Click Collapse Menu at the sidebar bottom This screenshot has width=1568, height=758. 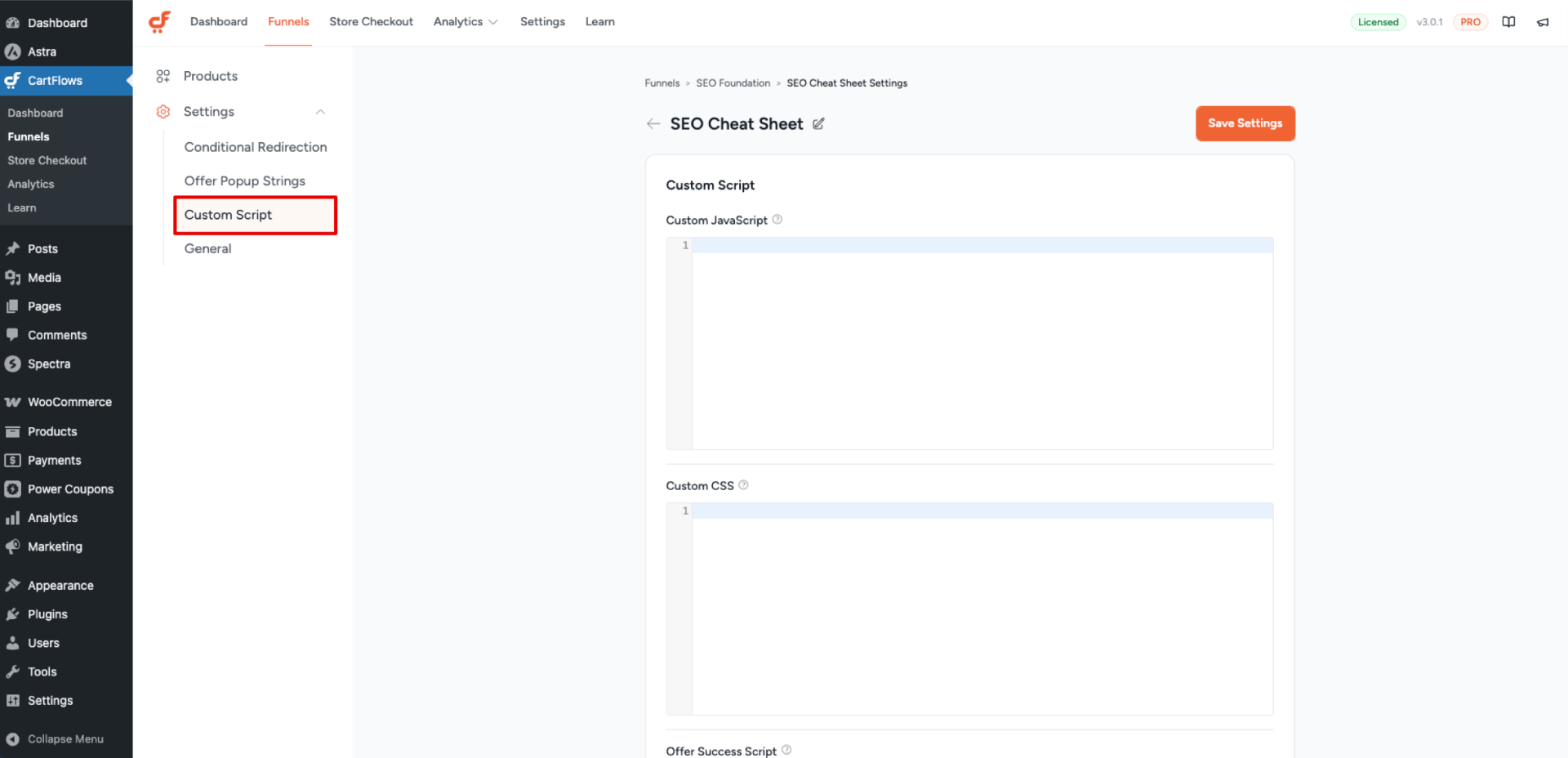65,738
